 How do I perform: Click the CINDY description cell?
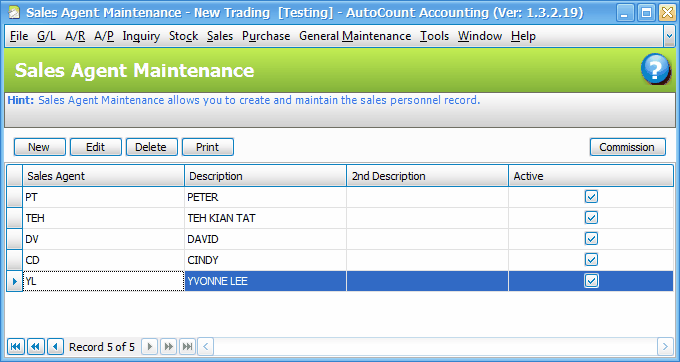265,260
